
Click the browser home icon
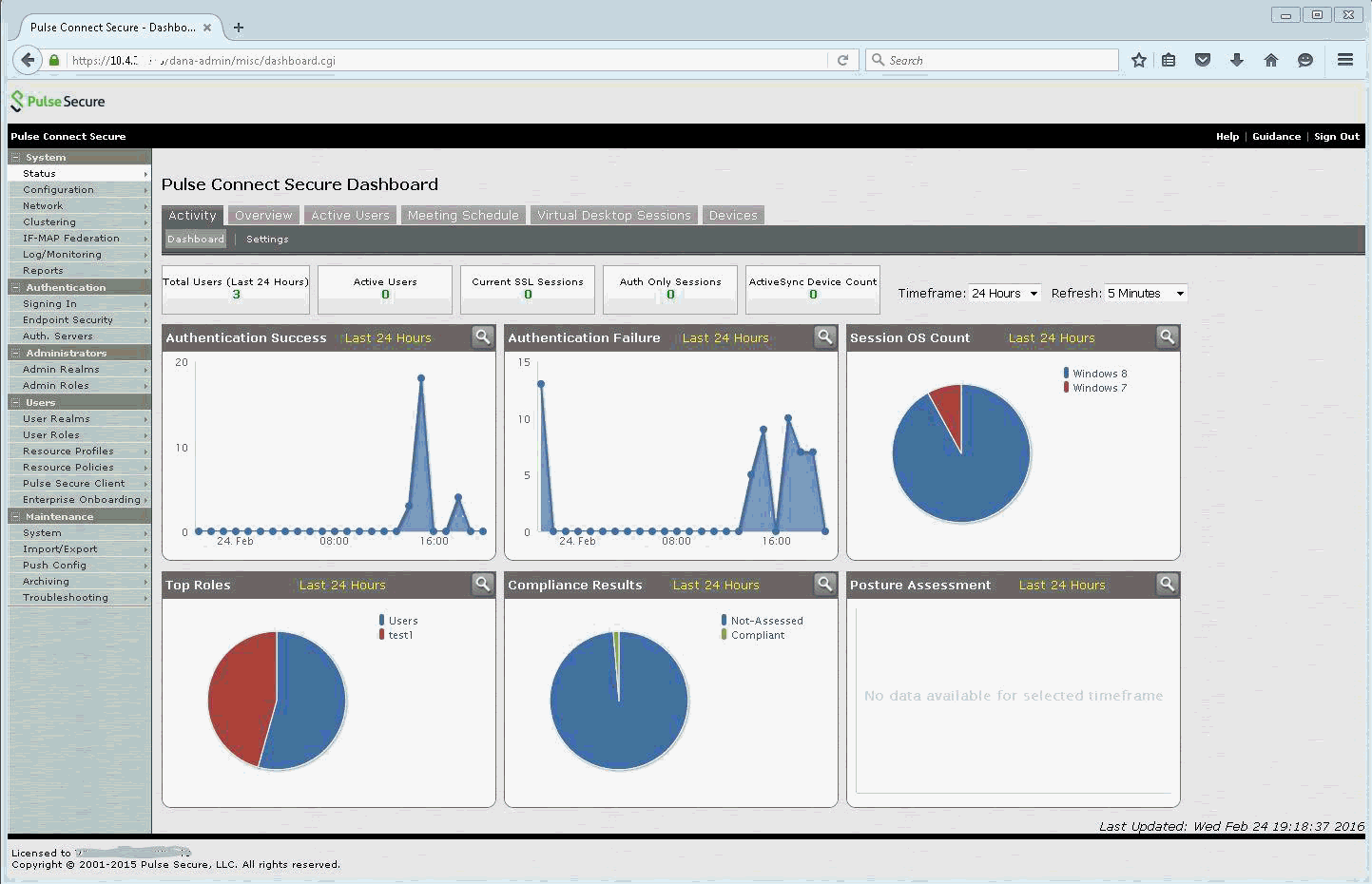point(1270,60)
